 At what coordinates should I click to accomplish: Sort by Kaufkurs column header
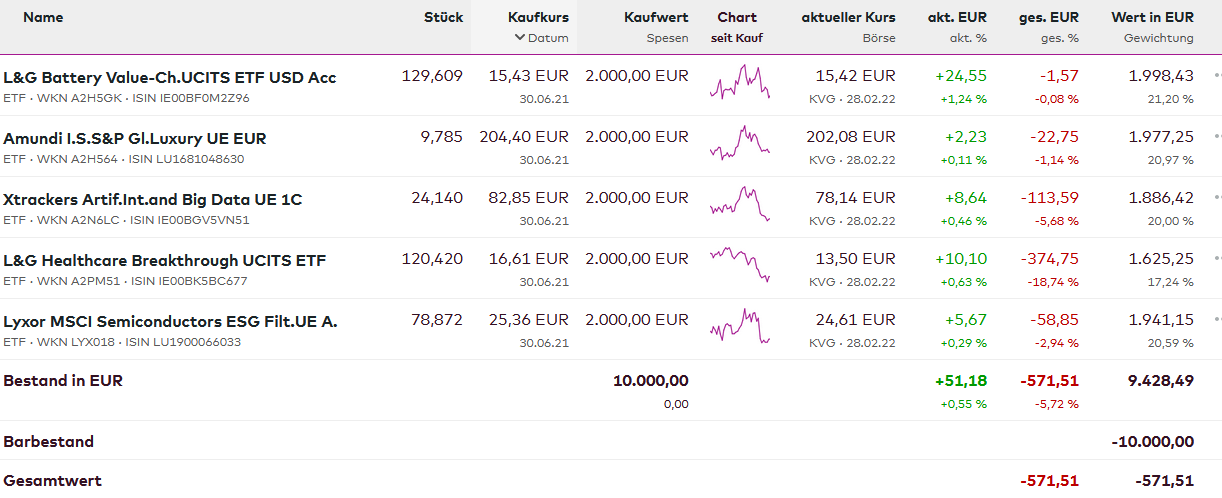click(x=538, y=17)
